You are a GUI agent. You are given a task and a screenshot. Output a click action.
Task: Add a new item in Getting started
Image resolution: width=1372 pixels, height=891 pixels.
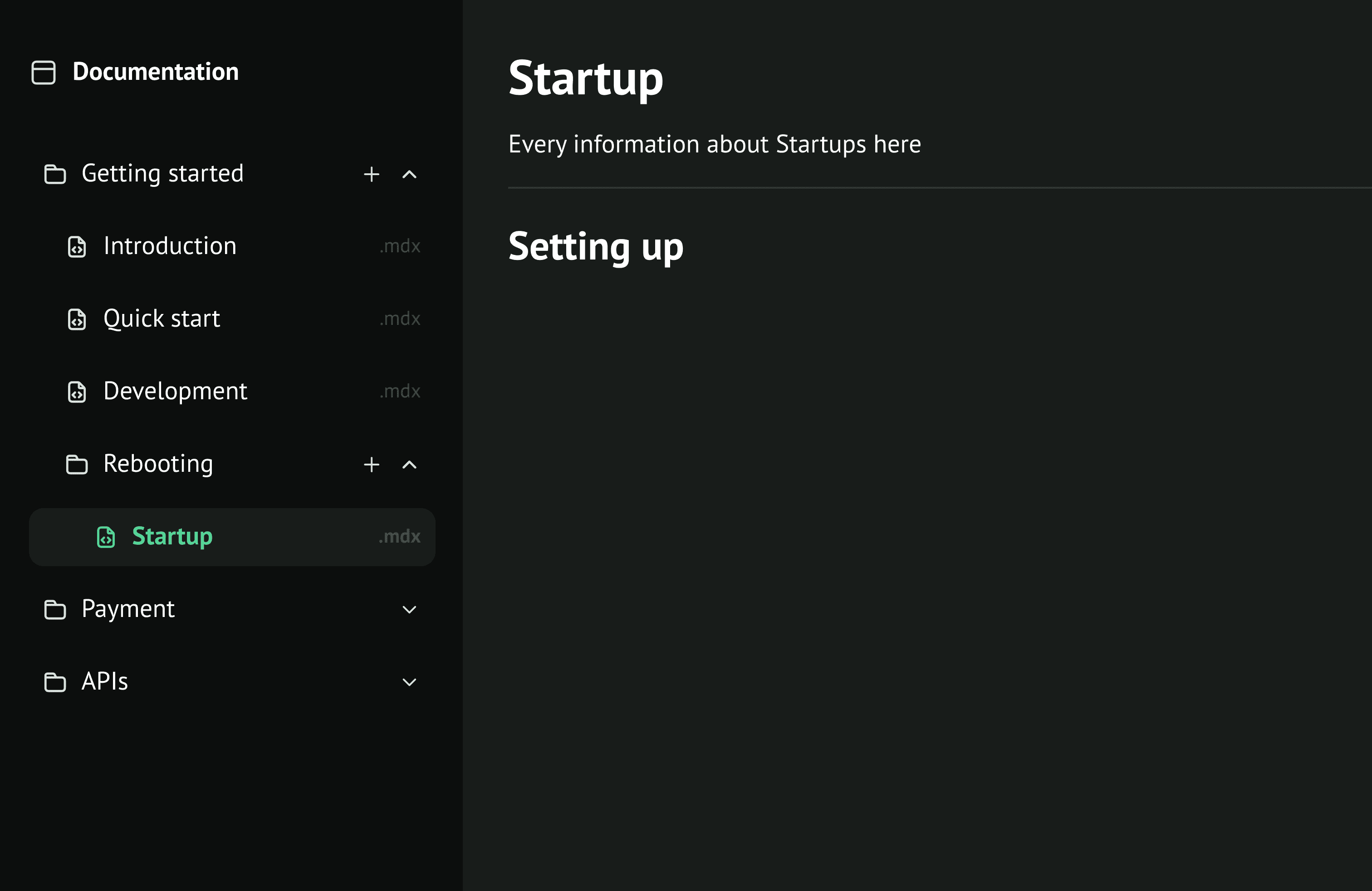click(371, 174)
